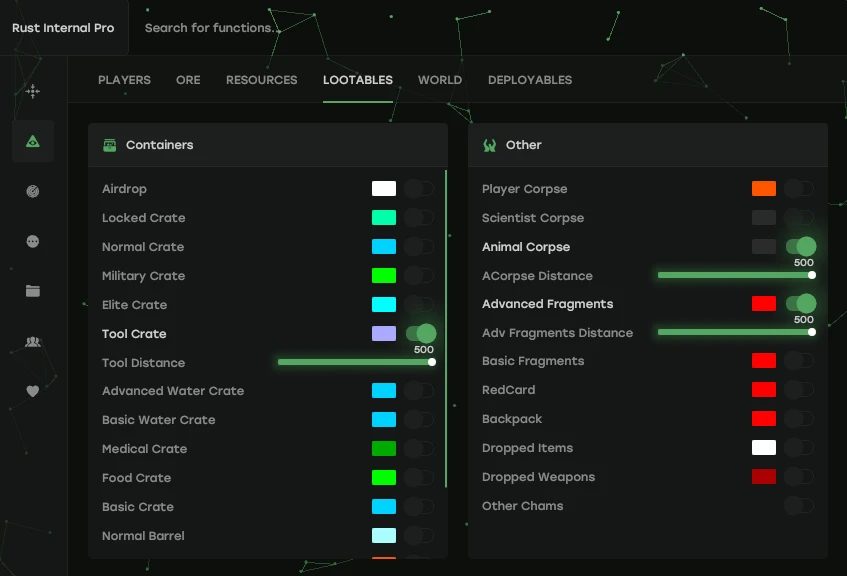
Task: Click the chat bubble dots sidebar icon
Action: [32, 241]
